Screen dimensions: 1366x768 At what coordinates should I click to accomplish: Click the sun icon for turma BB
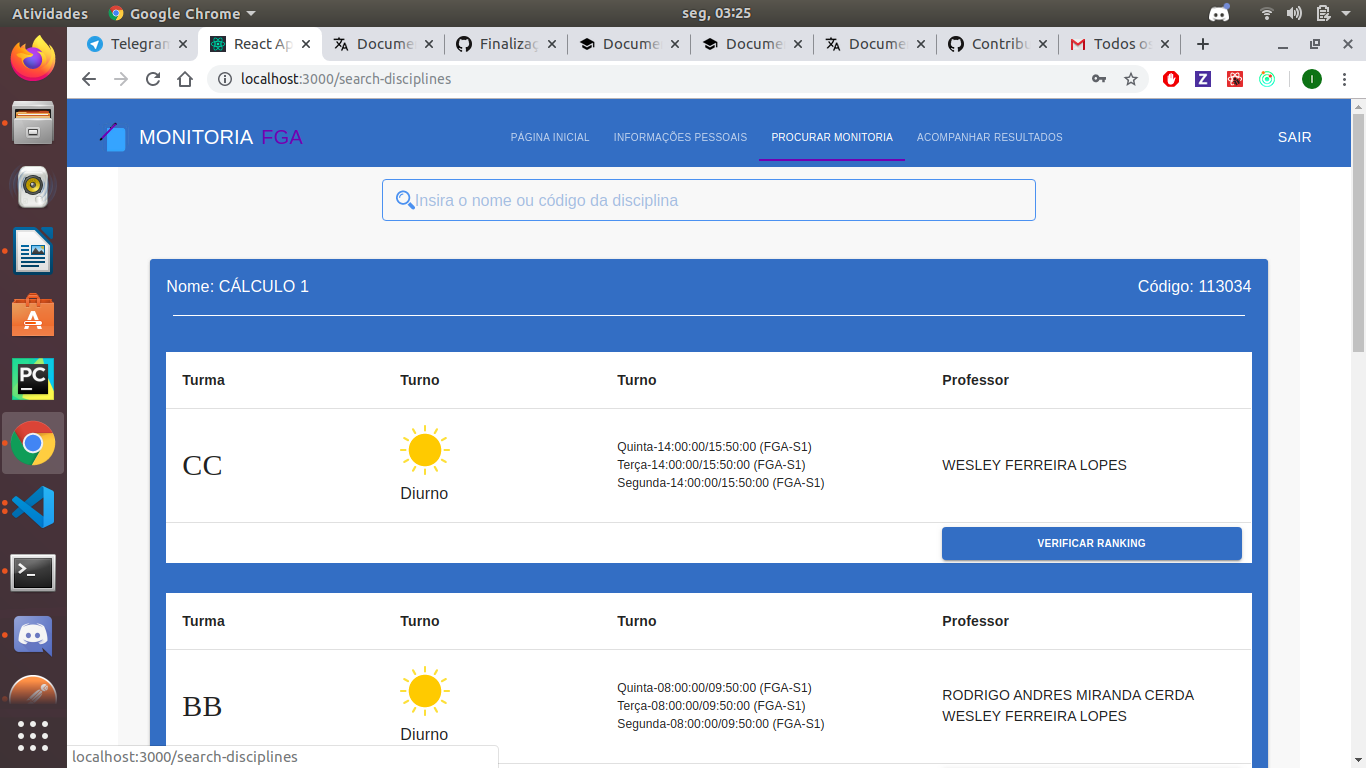pos(425,691)
